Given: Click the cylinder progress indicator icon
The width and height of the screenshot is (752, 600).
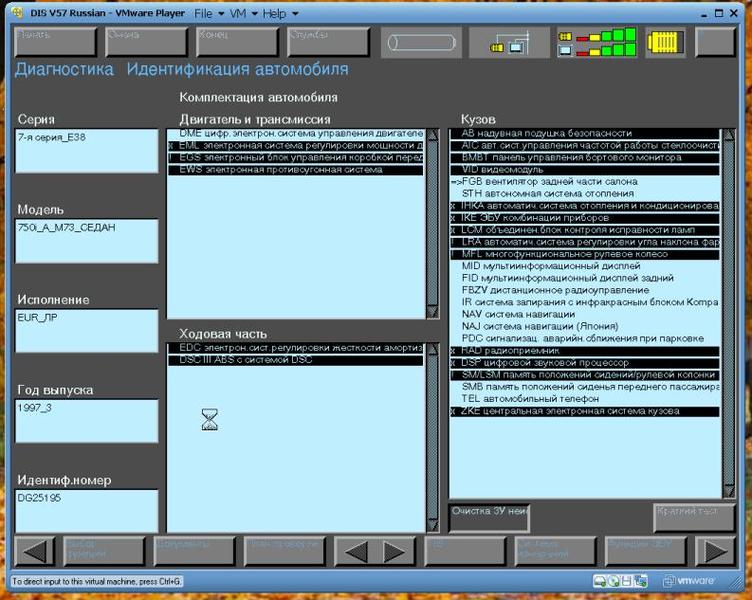Looking at the screenshot, I should [x=421, y=43].
